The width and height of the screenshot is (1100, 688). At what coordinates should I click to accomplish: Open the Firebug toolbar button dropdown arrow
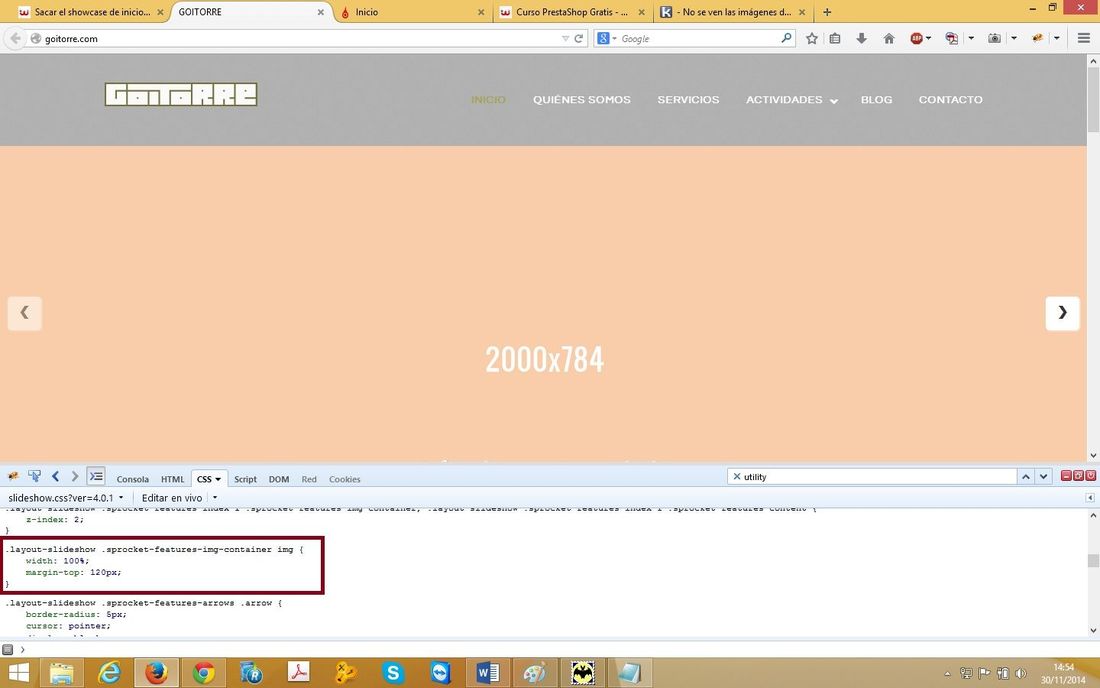click(x=1057, y=39)
